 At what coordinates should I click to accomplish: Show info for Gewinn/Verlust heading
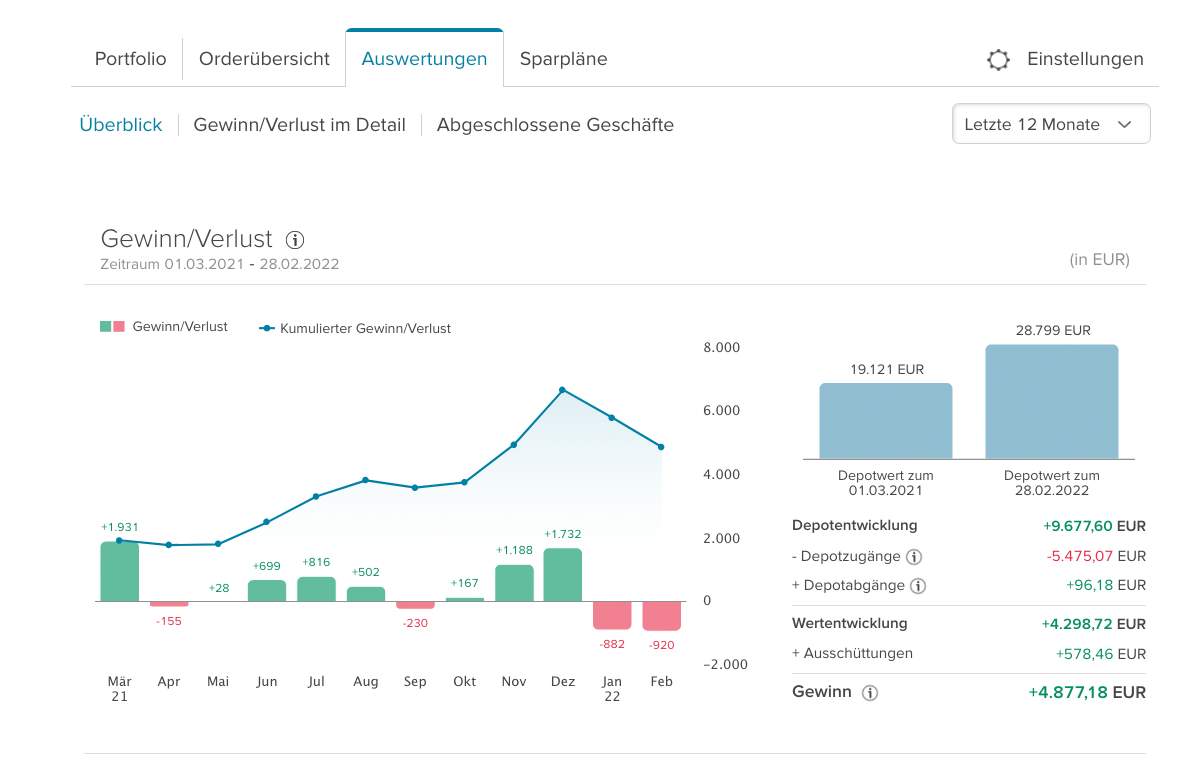click(x=295, y=240)
